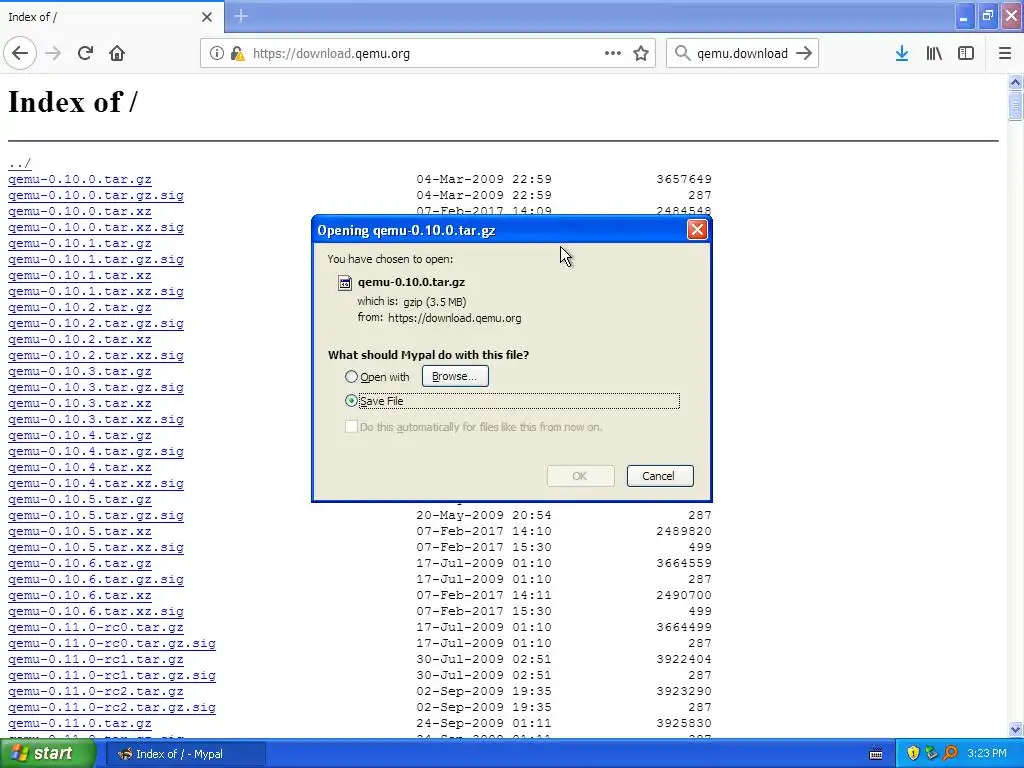Click the network tray icon
1024x768 pixels.
point(931,754)
